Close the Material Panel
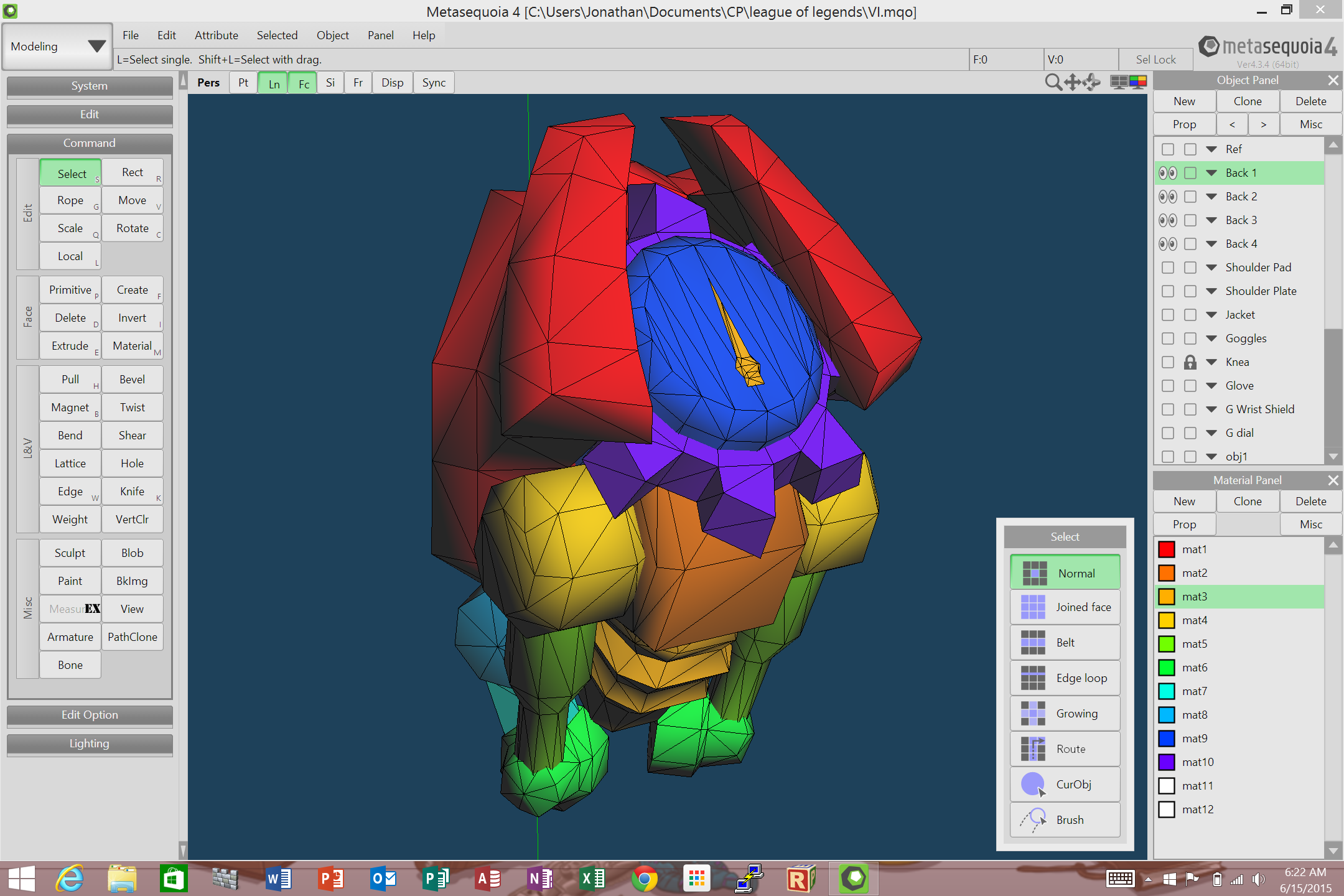The height and width of the screenshot is (896, 1344). tap(1333, 480)
